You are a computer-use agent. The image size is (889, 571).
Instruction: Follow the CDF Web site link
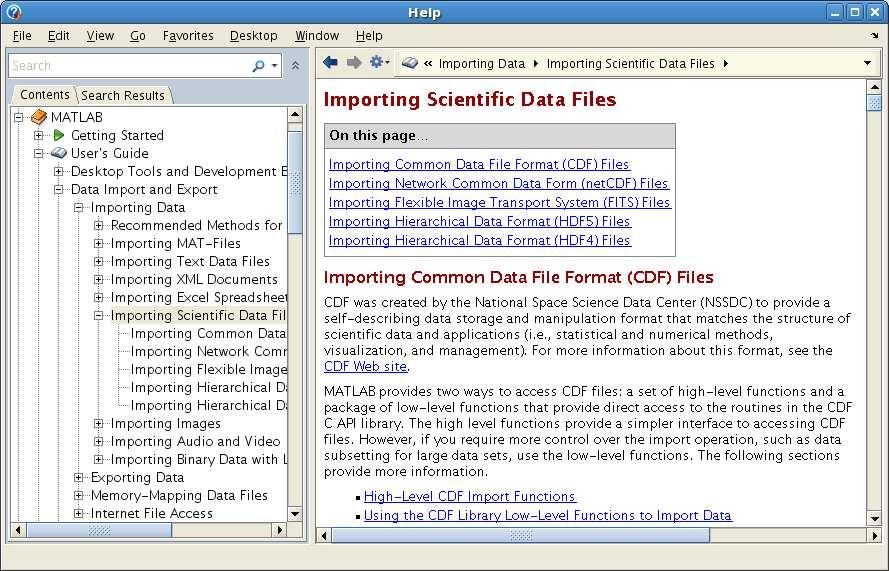tap(366, 366)
